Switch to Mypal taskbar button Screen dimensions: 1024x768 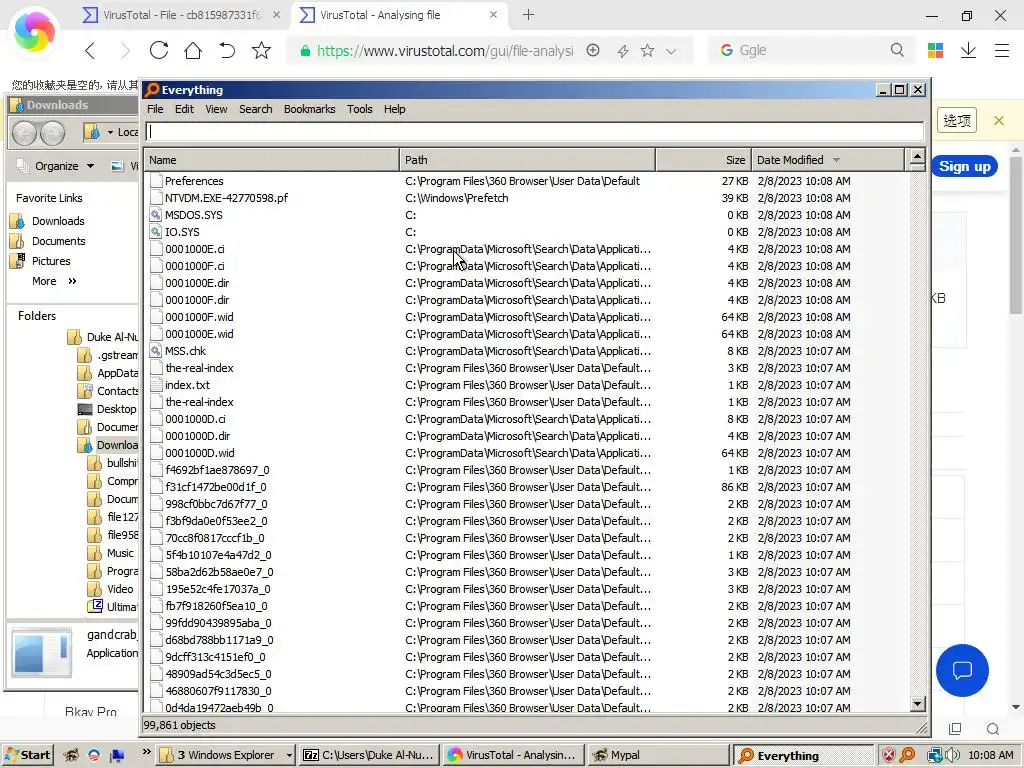click(658, 755)
